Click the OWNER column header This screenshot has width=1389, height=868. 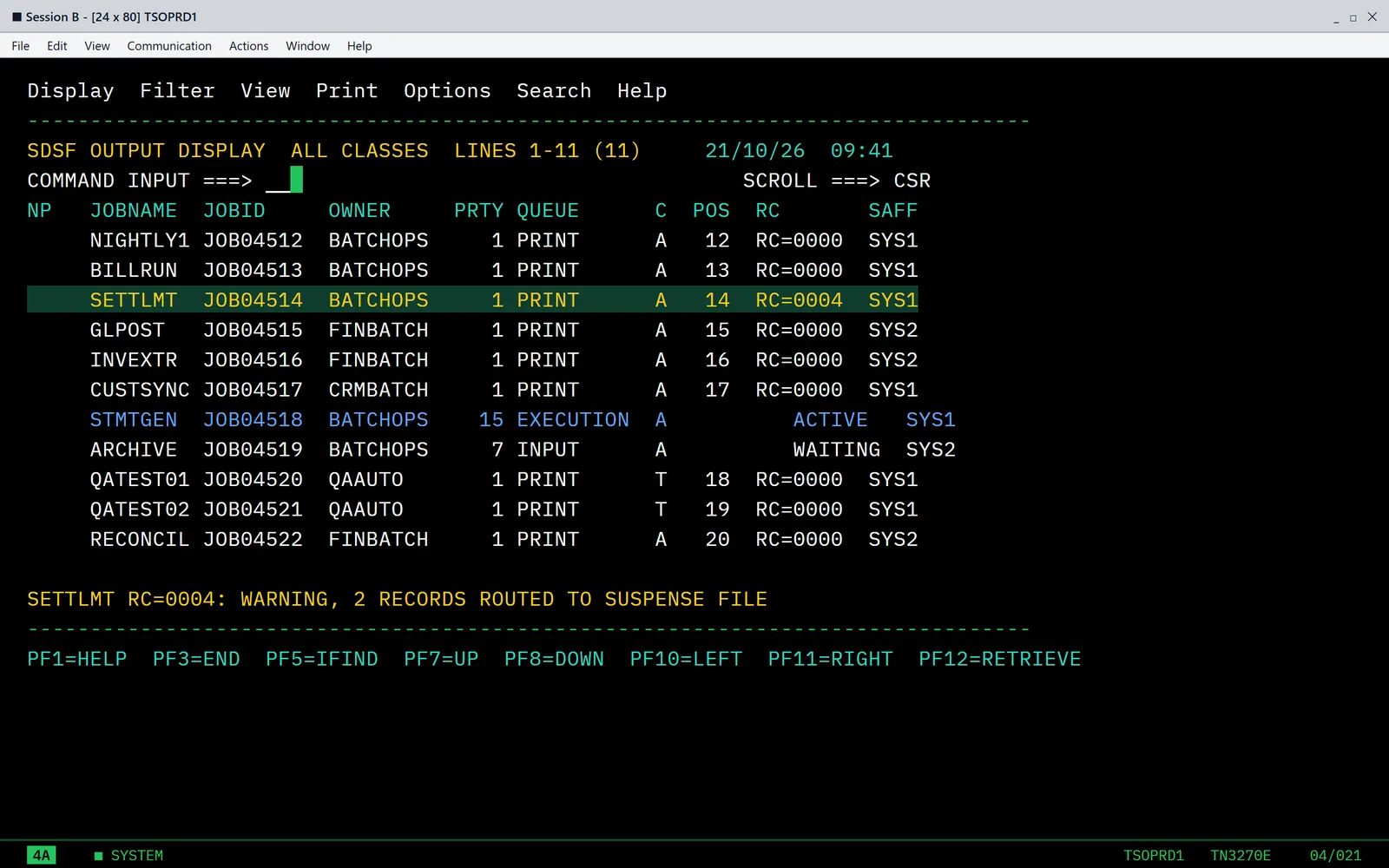point(359,211)
